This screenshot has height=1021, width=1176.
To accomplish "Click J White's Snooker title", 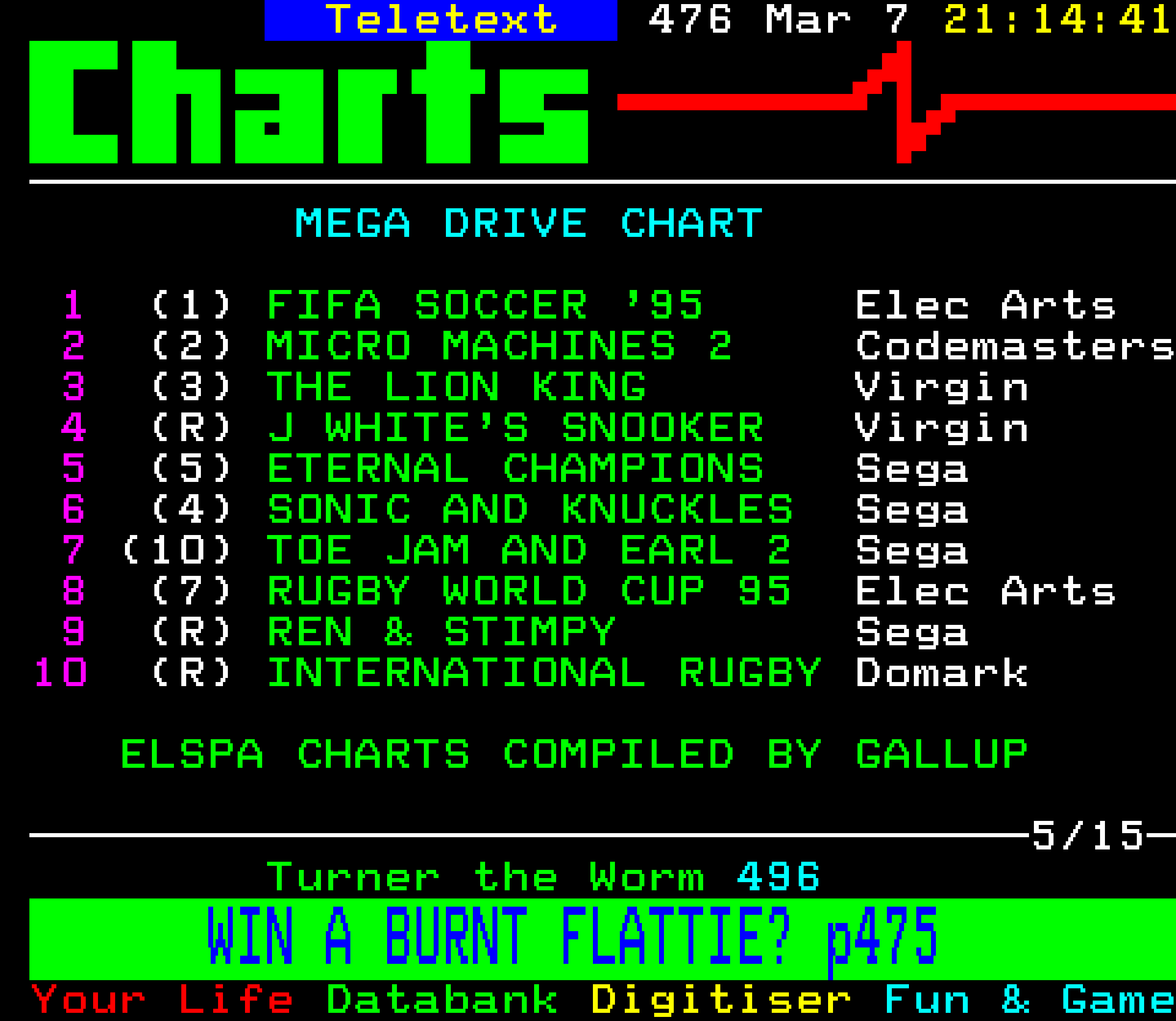I will coord(515,427).
